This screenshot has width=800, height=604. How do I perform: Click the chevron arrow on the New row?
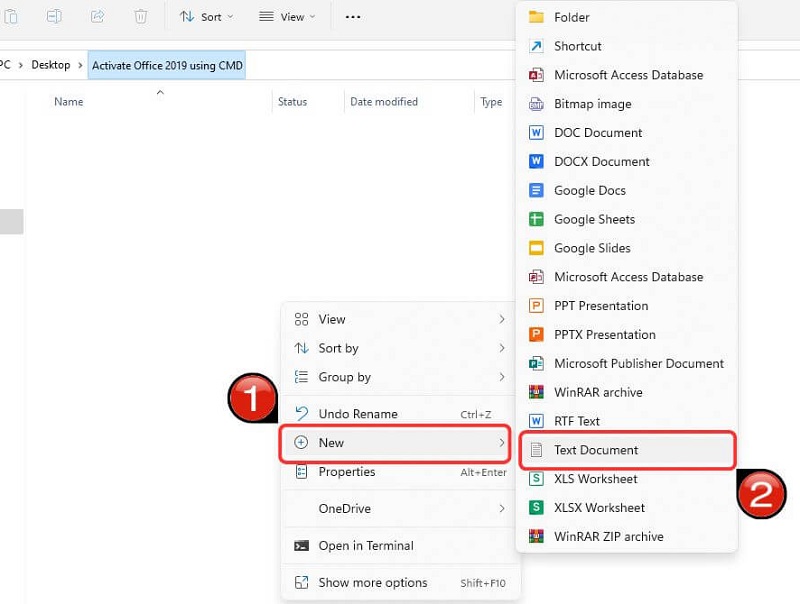pyautogui.click(x=502, y=442)
